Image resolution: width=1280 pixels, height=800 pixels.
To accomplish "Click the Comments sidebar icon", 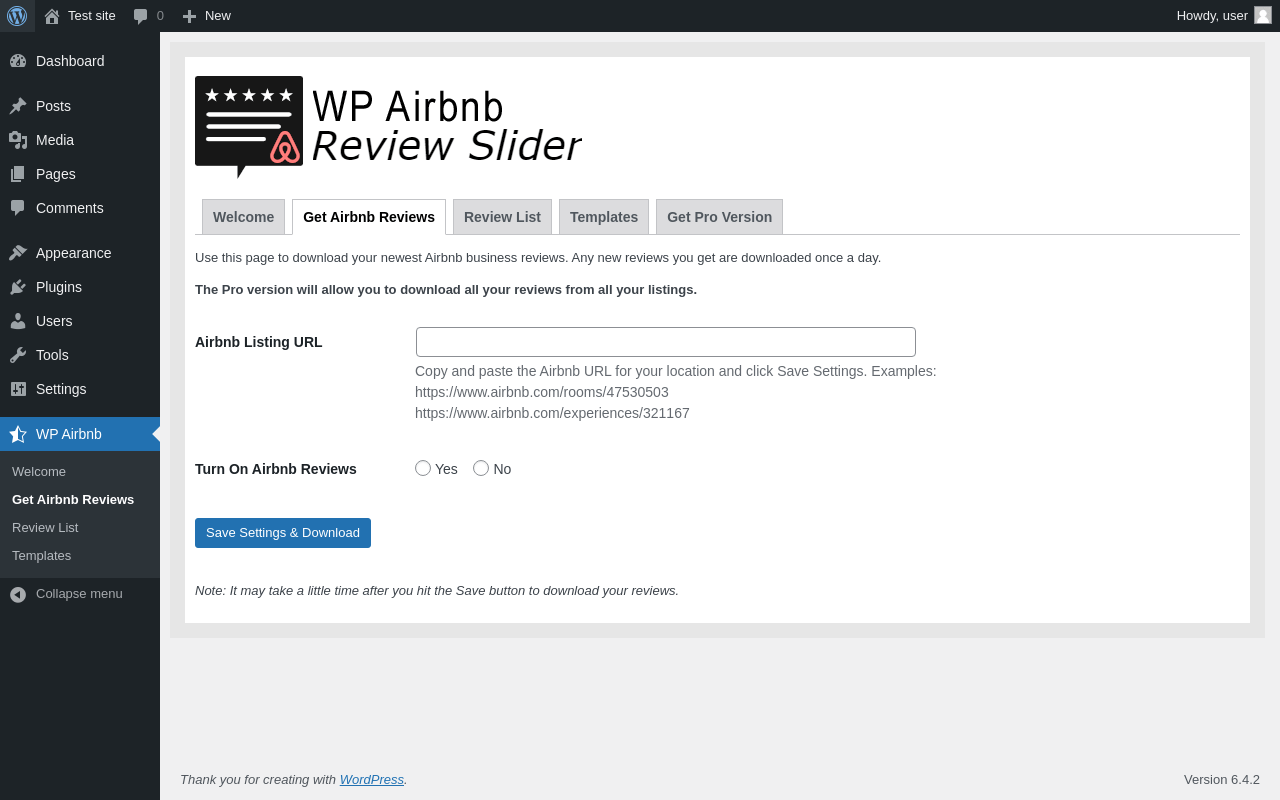I will tap(18, 208).
